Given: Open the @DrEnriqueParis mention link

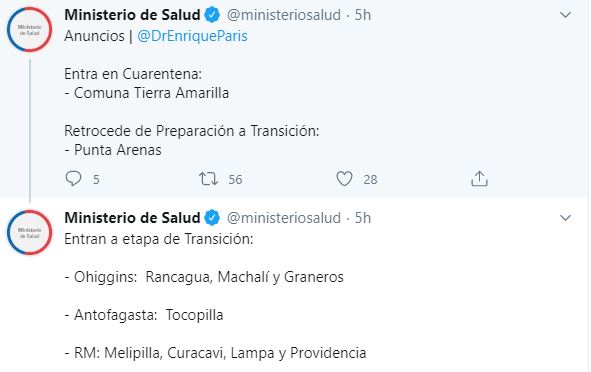Looking at the screenshot, I should (192, 36).
